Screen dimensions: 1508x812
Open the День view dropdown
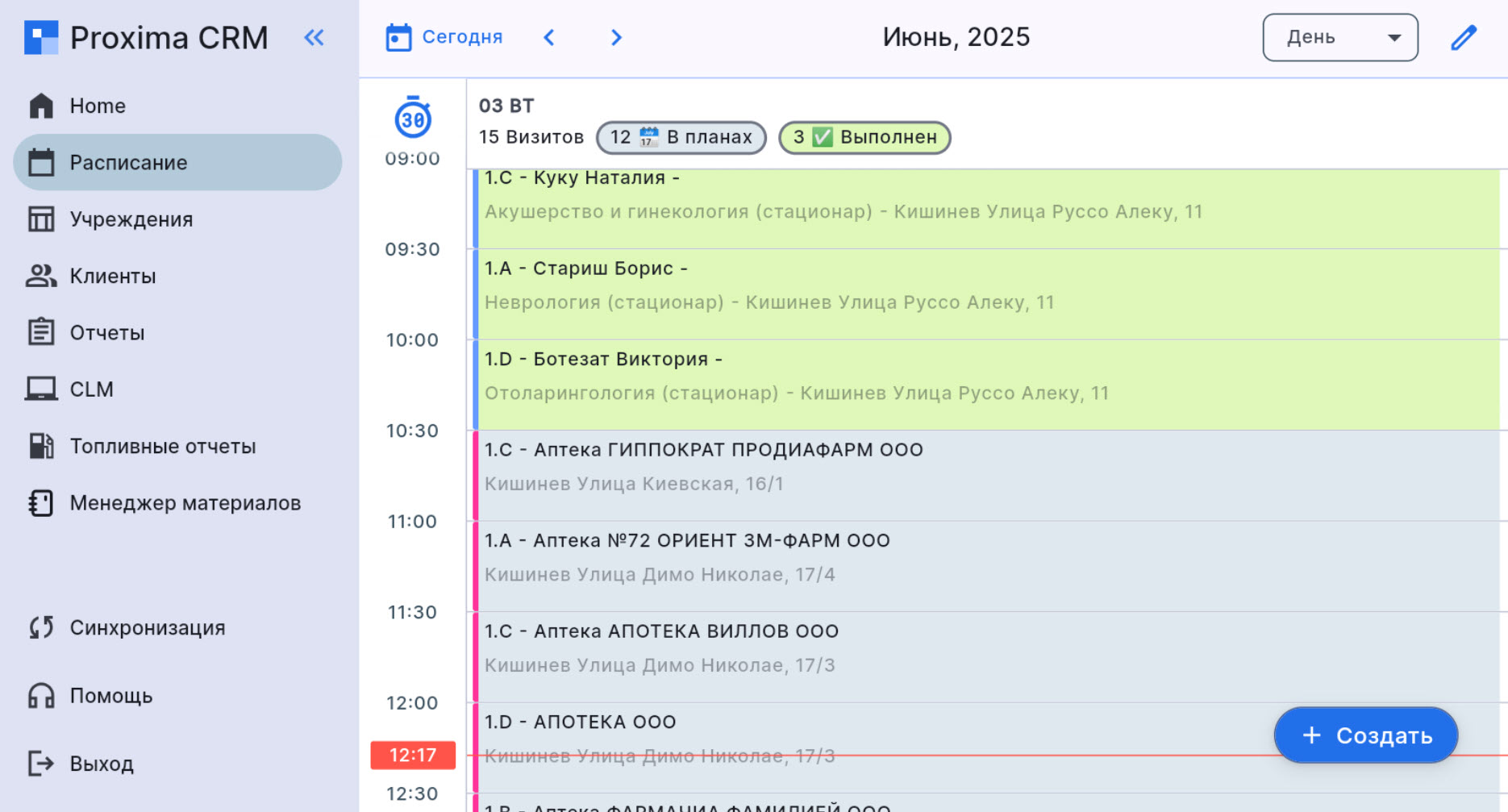(x=1339, y=37)
